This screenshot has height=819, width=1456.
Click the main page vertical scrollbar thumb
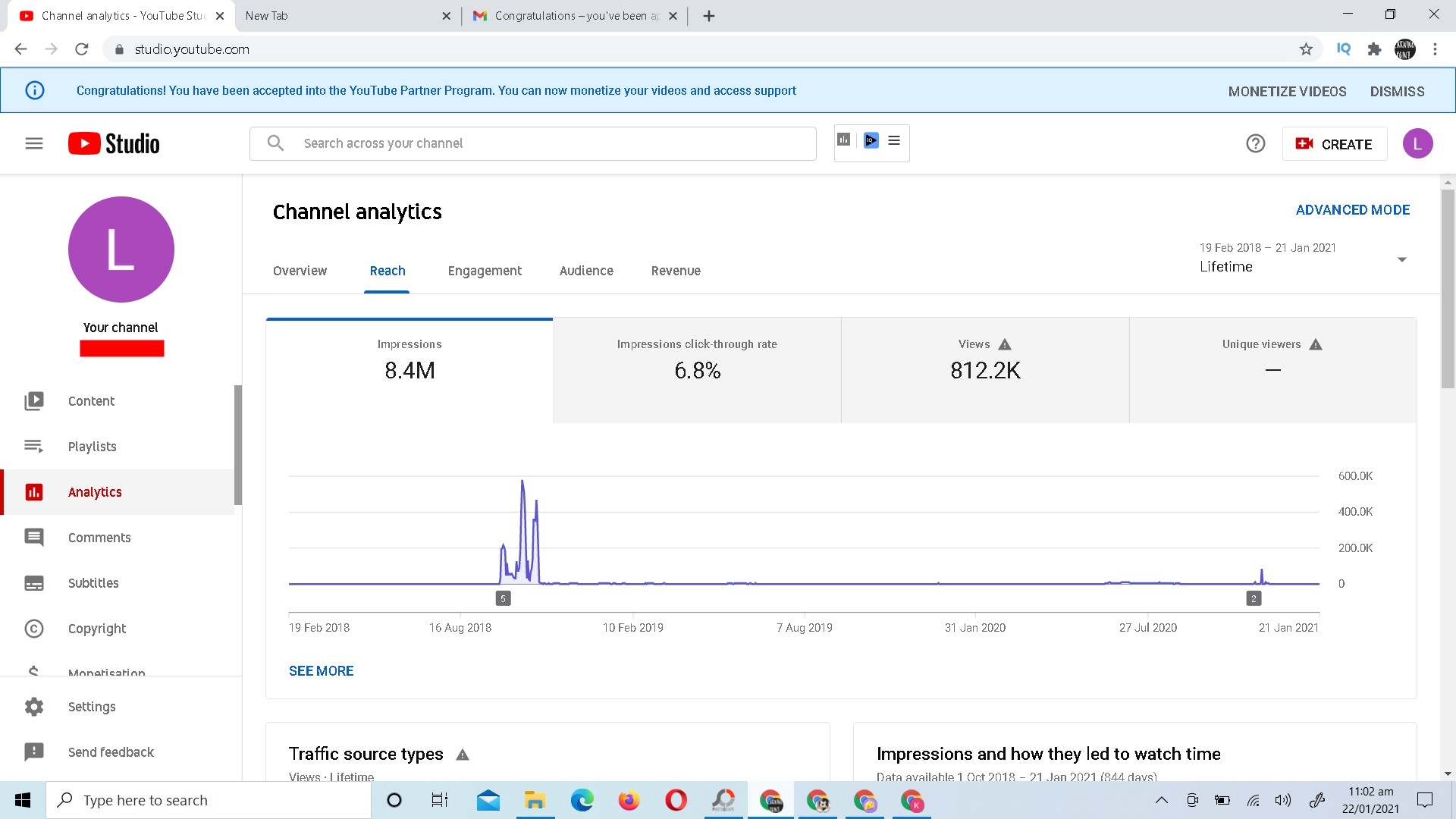point(1448,288)
